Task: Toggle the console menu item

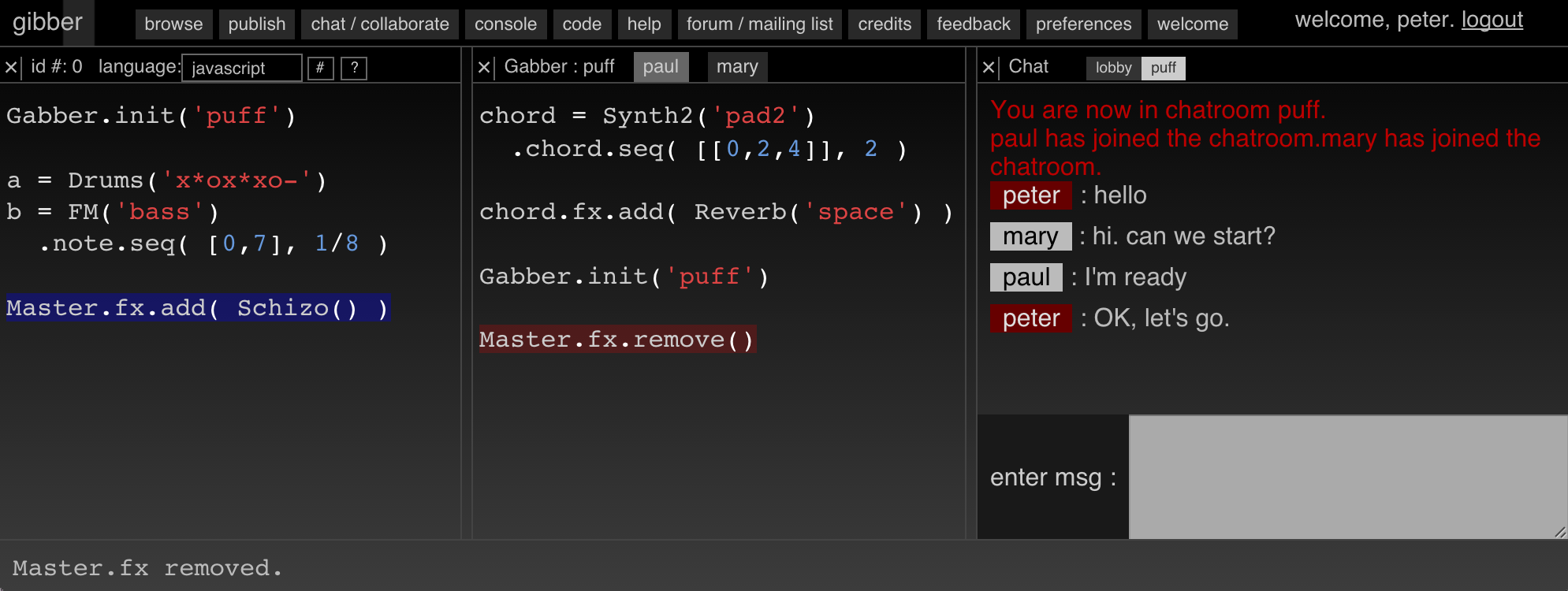Action: click(505, 24)
